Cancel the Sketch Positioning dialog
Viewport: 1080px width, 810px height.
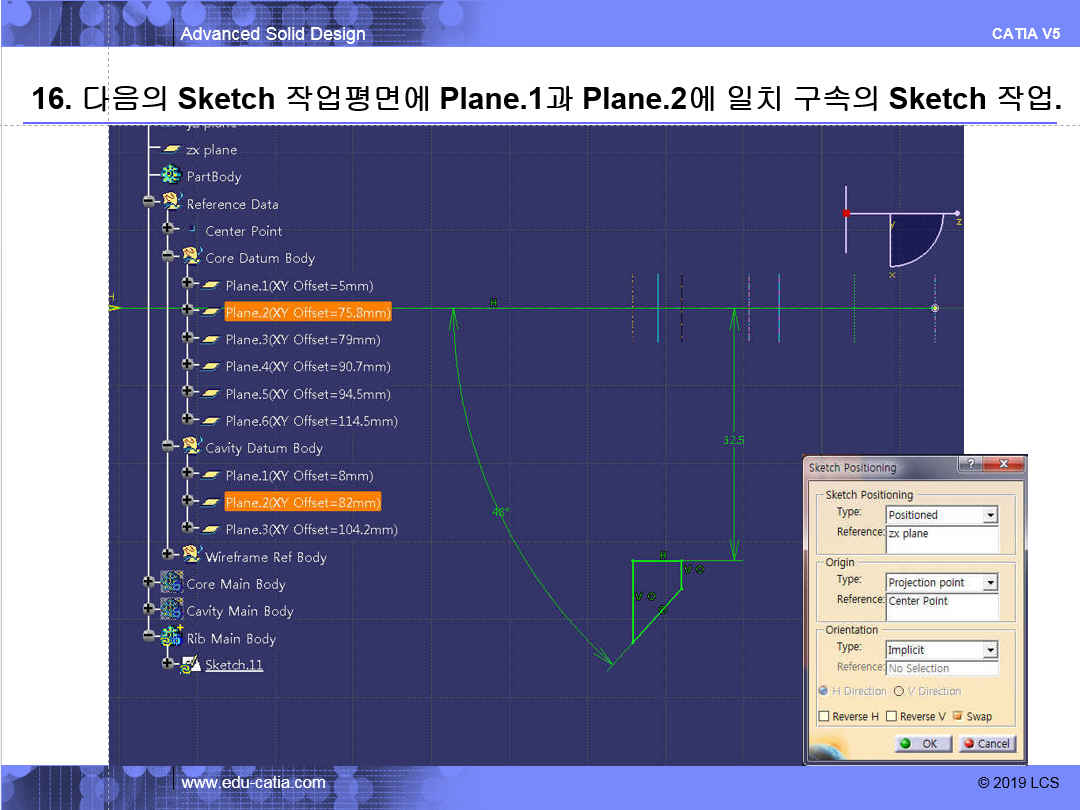tap(986, 744)
